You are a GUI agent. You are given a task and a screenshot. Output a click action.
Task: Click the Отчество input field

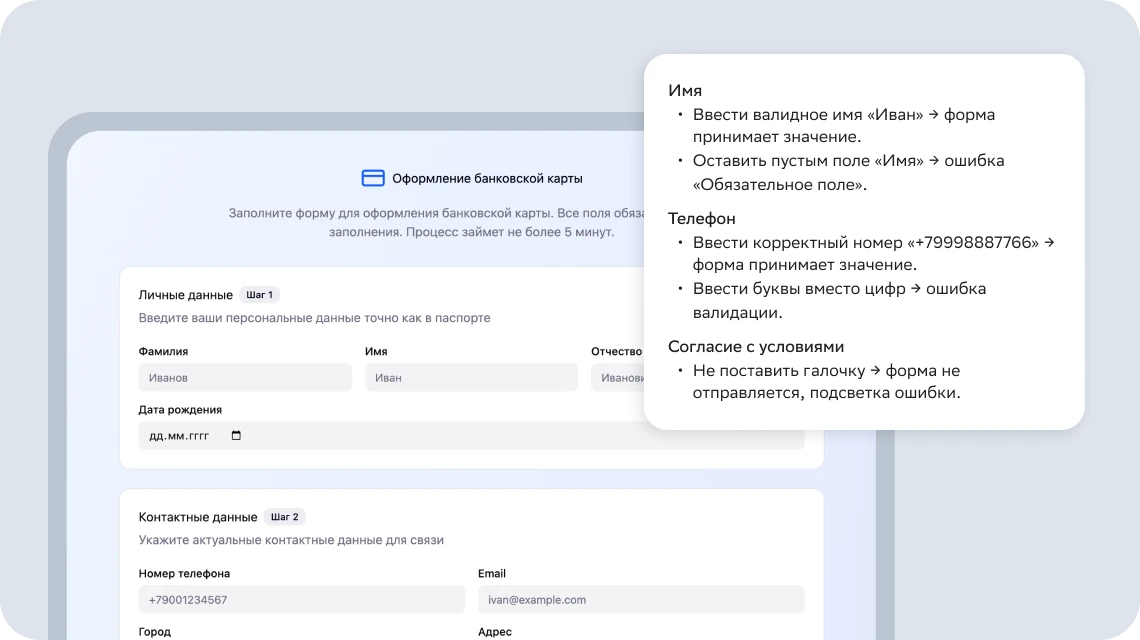coord(617,378)
